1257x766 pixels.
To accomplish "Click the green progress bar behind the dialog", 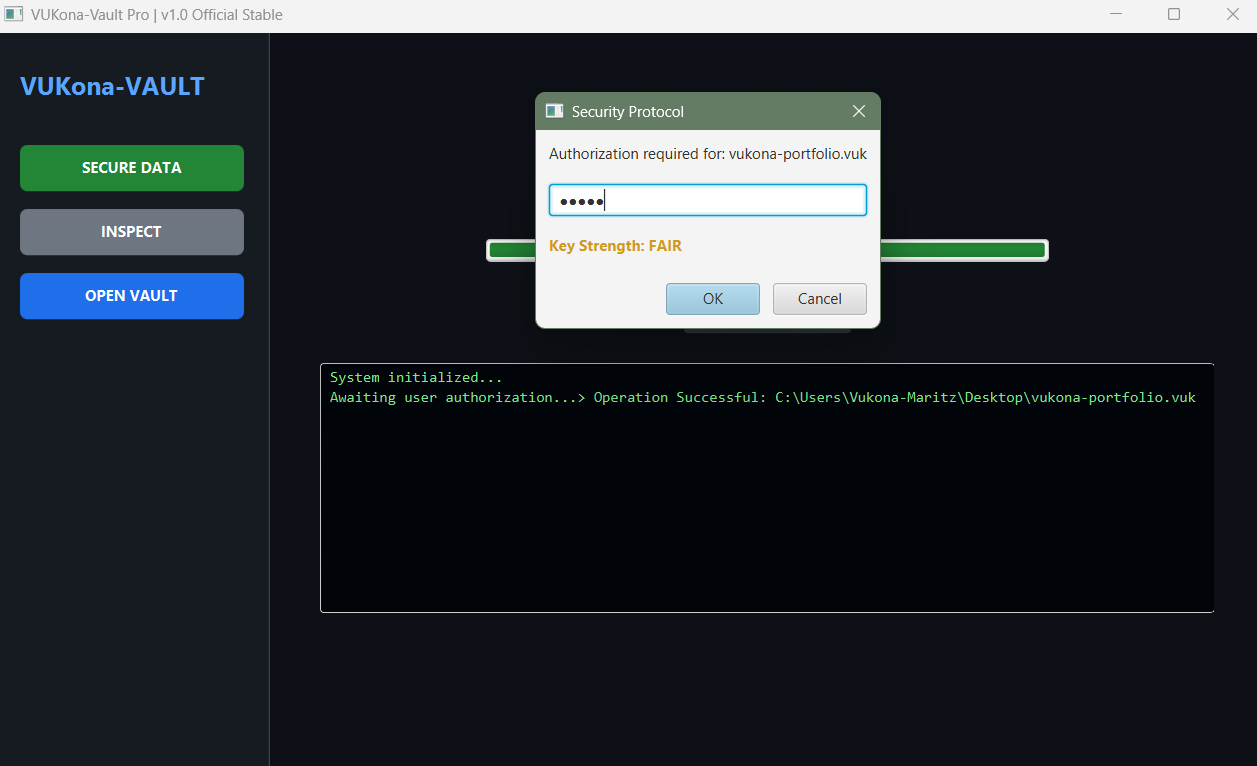I will (960, 249).
